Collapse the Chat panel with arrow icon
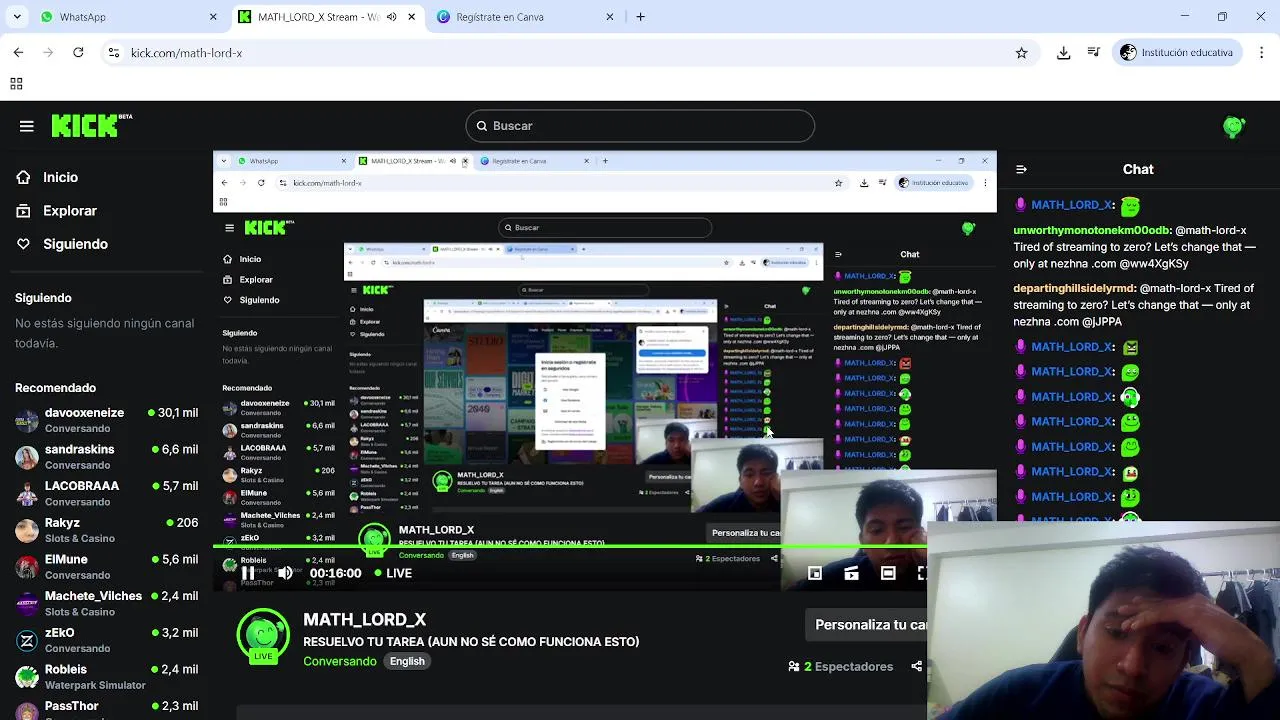The image size is (1280, 720). [1020, 169]
